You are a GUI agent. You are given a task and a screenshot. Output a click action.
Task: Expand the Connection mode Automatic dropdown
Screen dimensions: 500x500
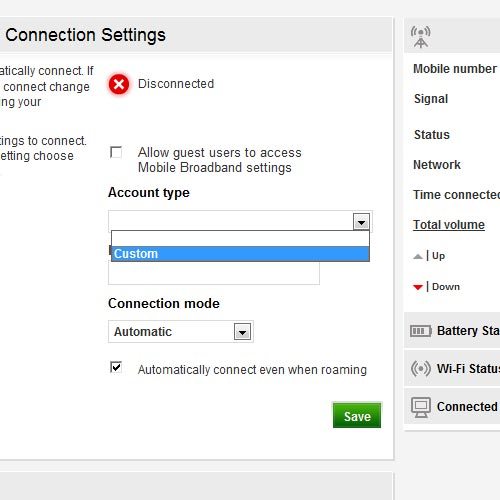[242, 332]
